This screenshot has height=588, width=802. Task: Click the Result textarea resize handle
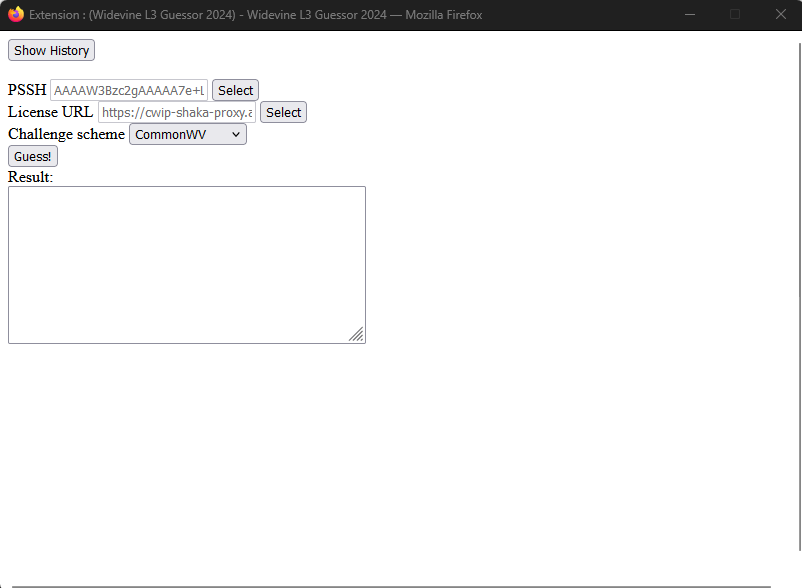(357, 334)
